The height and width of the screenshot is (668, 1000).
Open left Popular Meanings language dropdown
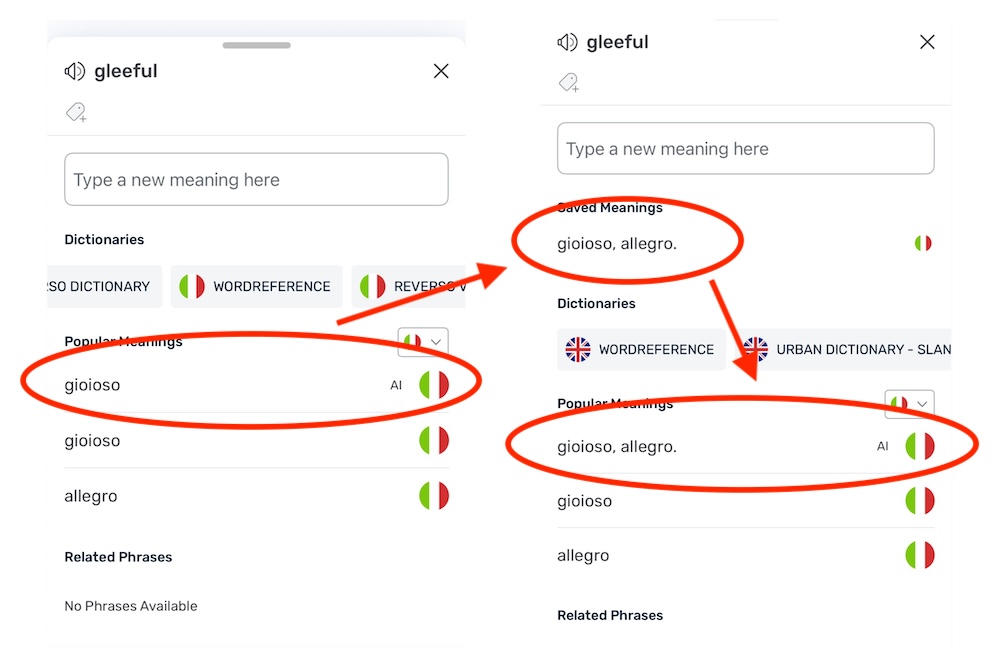pos(423,342)
